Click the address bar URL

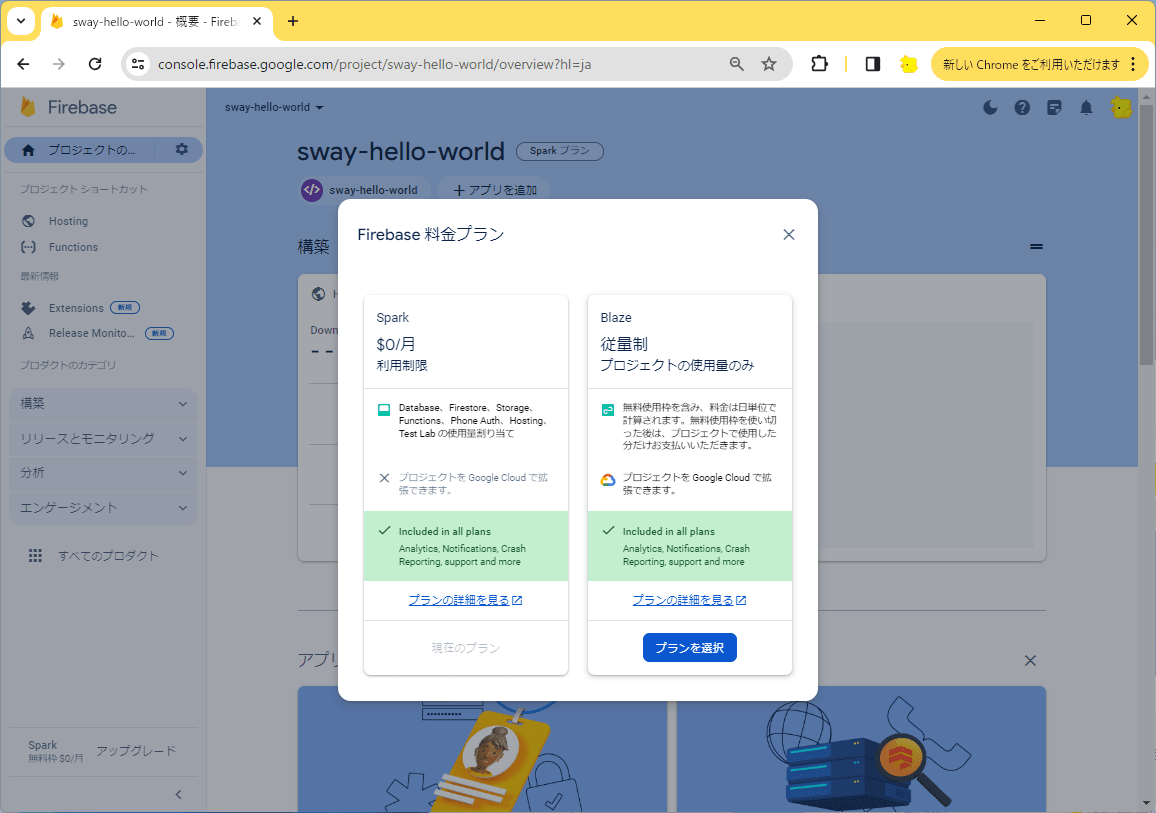(x=375, y=64)
